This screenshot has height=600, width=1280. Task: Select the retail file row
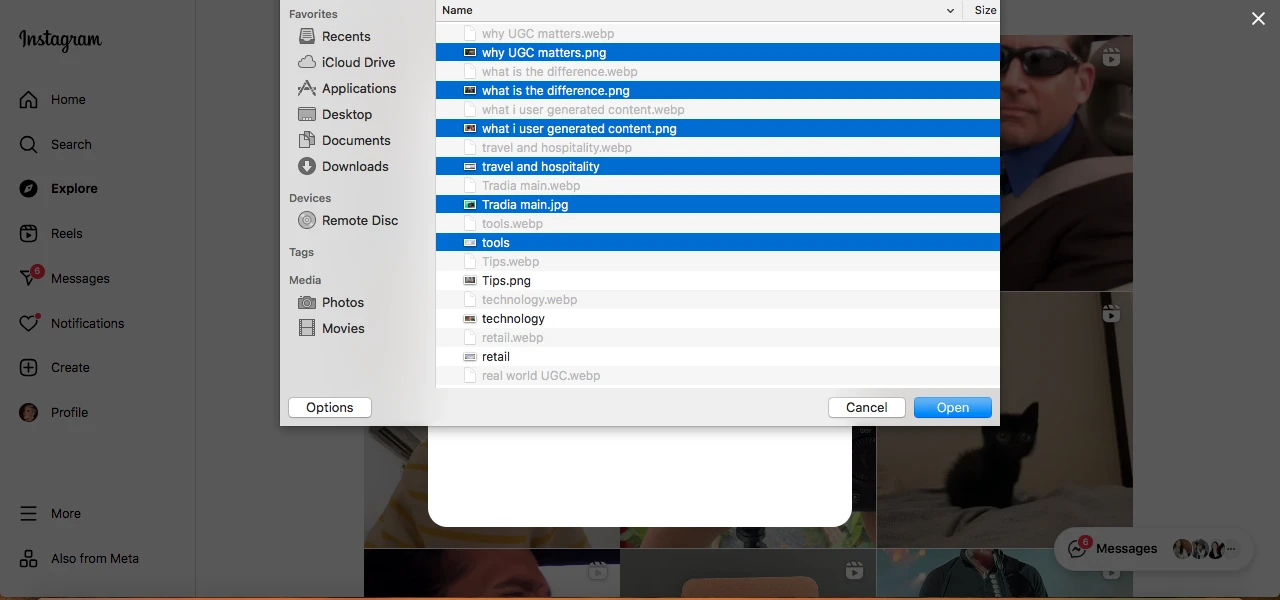click(717, 357)
